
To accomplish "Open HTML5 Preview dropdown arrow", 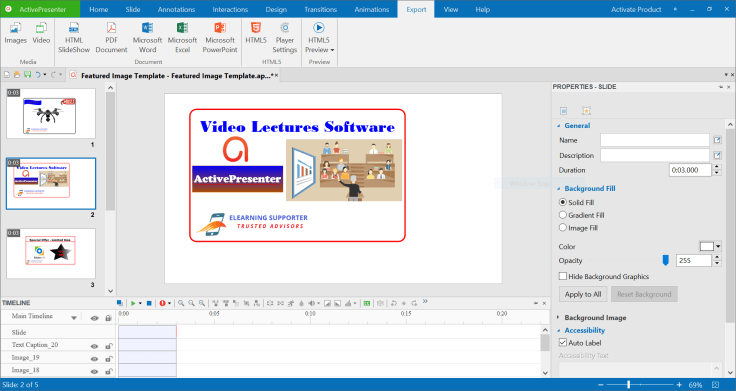I will [x=332, y=50].
